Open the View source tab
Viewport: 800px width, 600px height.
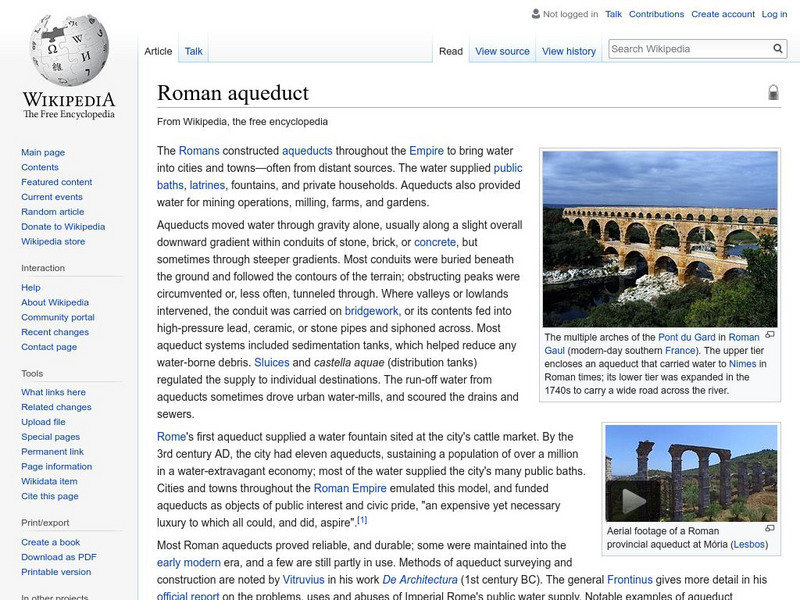(502, 51)
